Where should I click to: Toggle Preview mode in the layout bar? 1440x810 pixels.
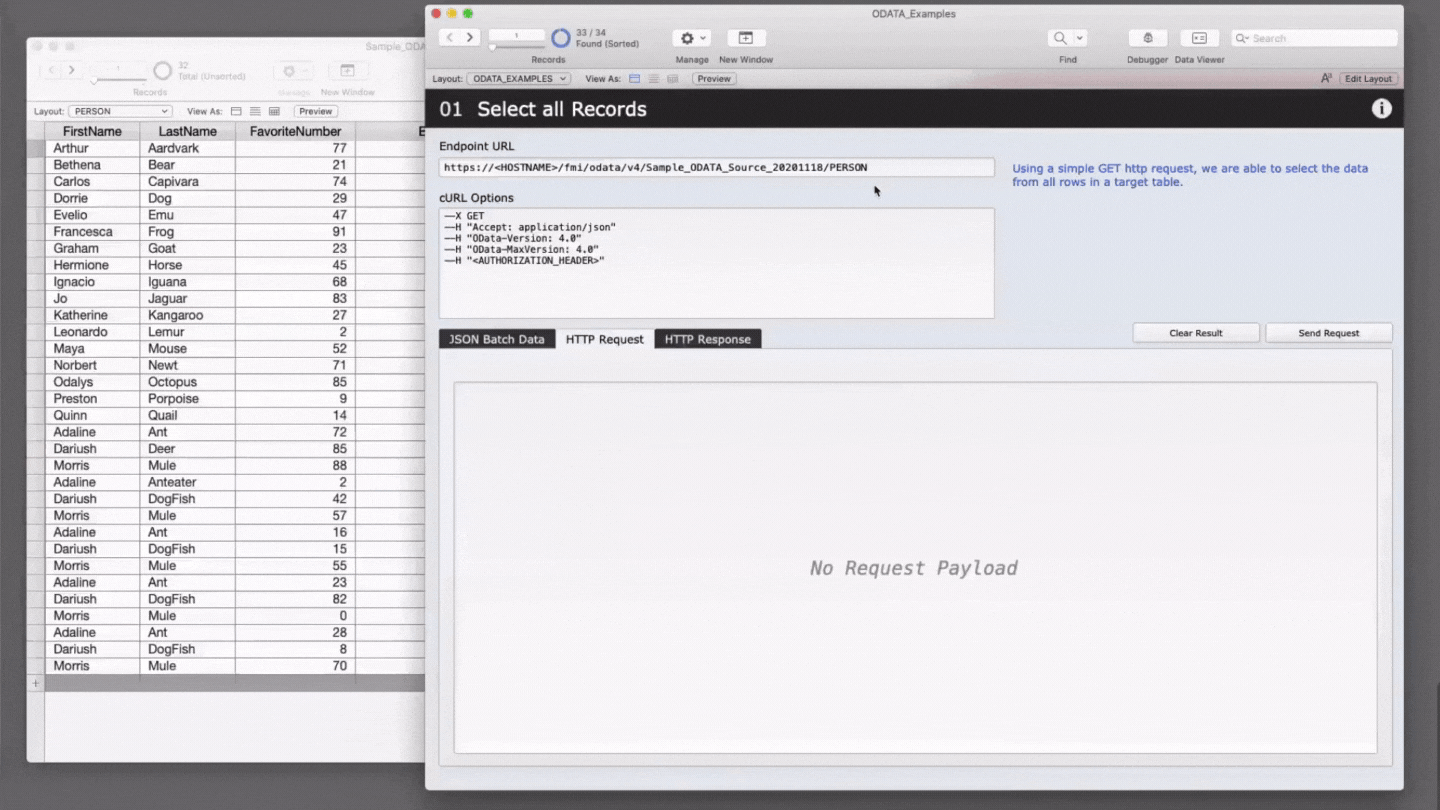point(713,78)
